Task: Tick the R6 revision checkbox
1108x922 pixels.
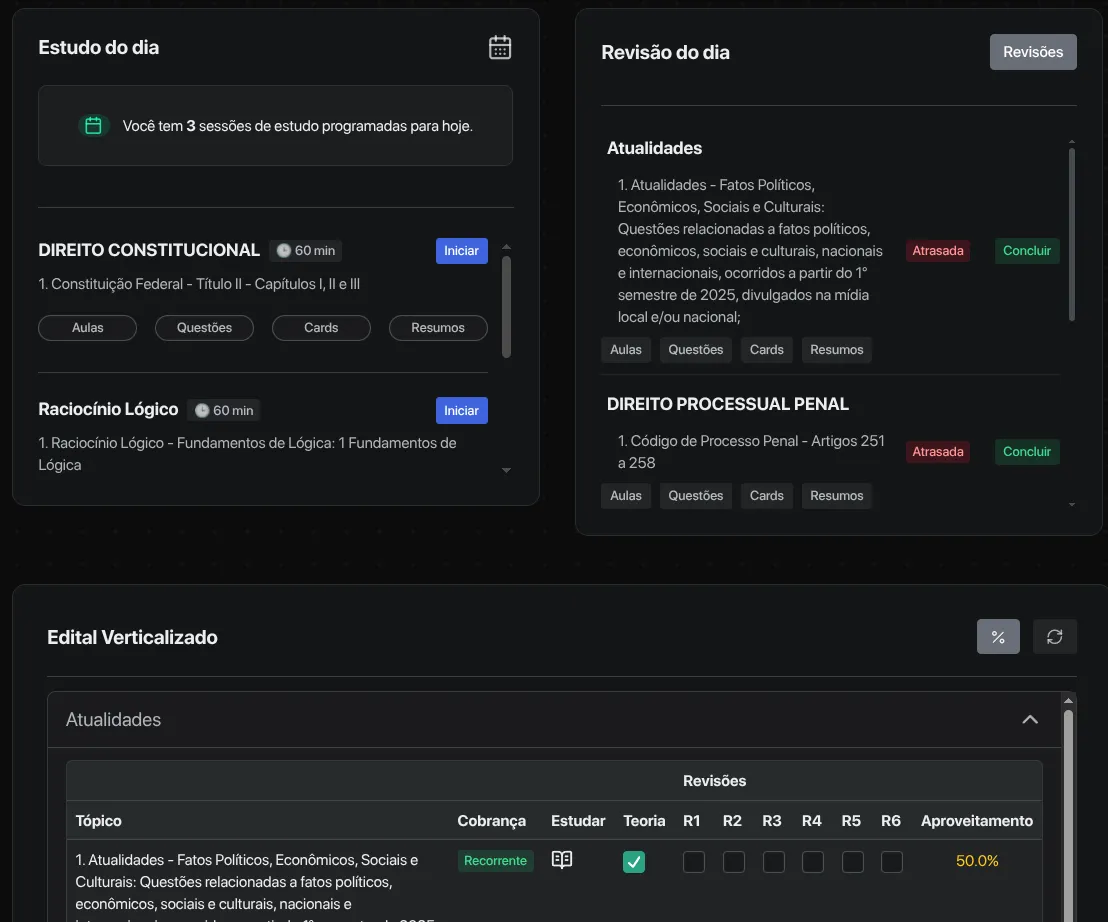Action: 892,861
